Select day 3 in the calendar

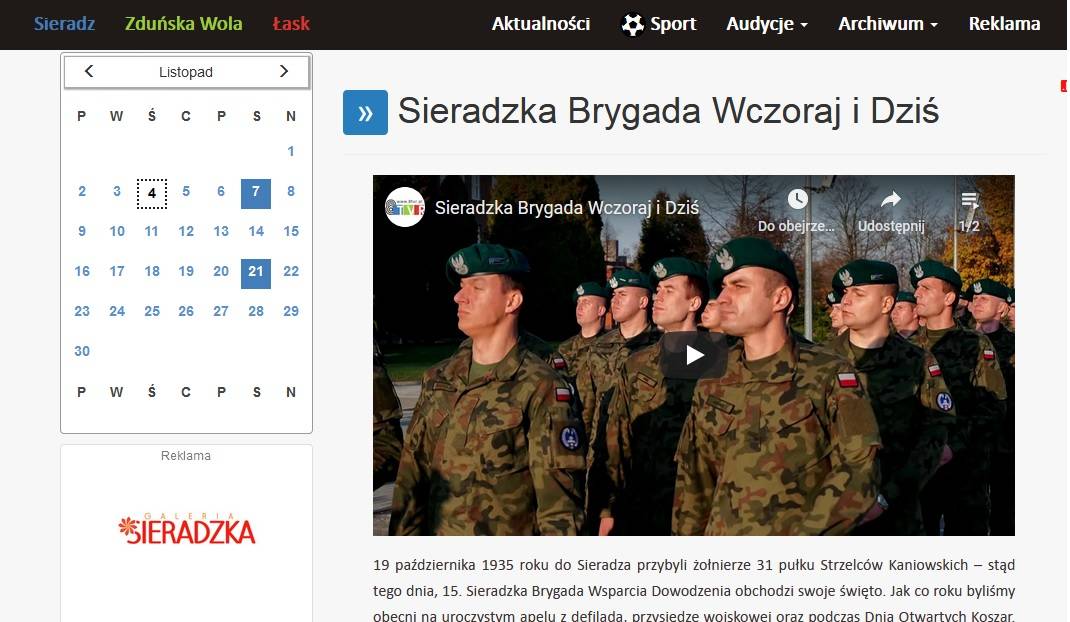pyautogui.click(x=117, y=191)
